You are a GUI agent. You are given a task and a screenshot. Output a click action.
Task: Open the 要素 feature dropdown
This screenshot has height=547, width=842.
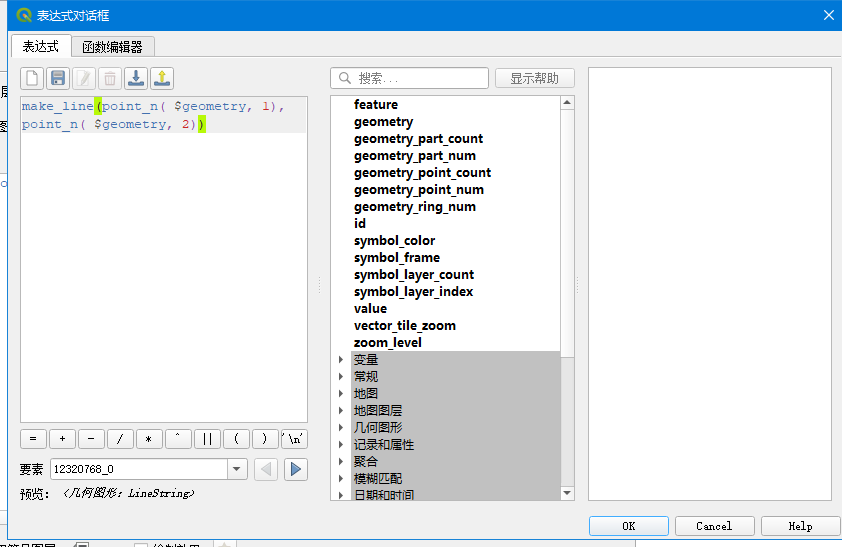[237, 469]
